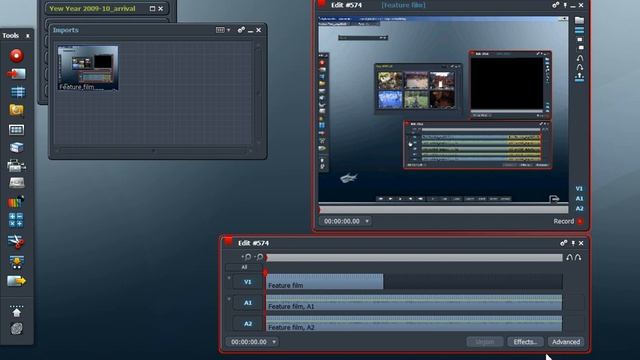Click the printer-like device icon in Tools
This screenshot has width=640, height=360.
16,165
